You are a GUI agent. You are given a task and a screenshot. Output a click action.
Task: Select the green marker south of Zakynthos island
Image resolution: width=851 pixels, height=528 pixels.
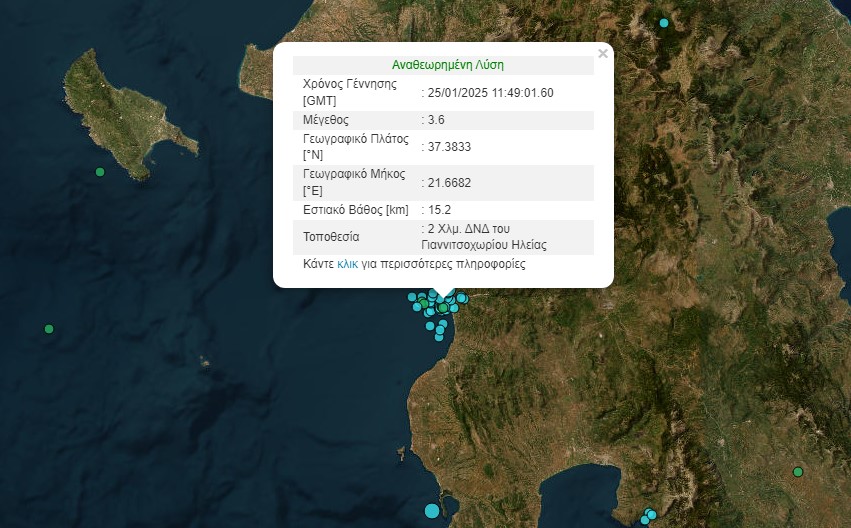coord(100,172)
